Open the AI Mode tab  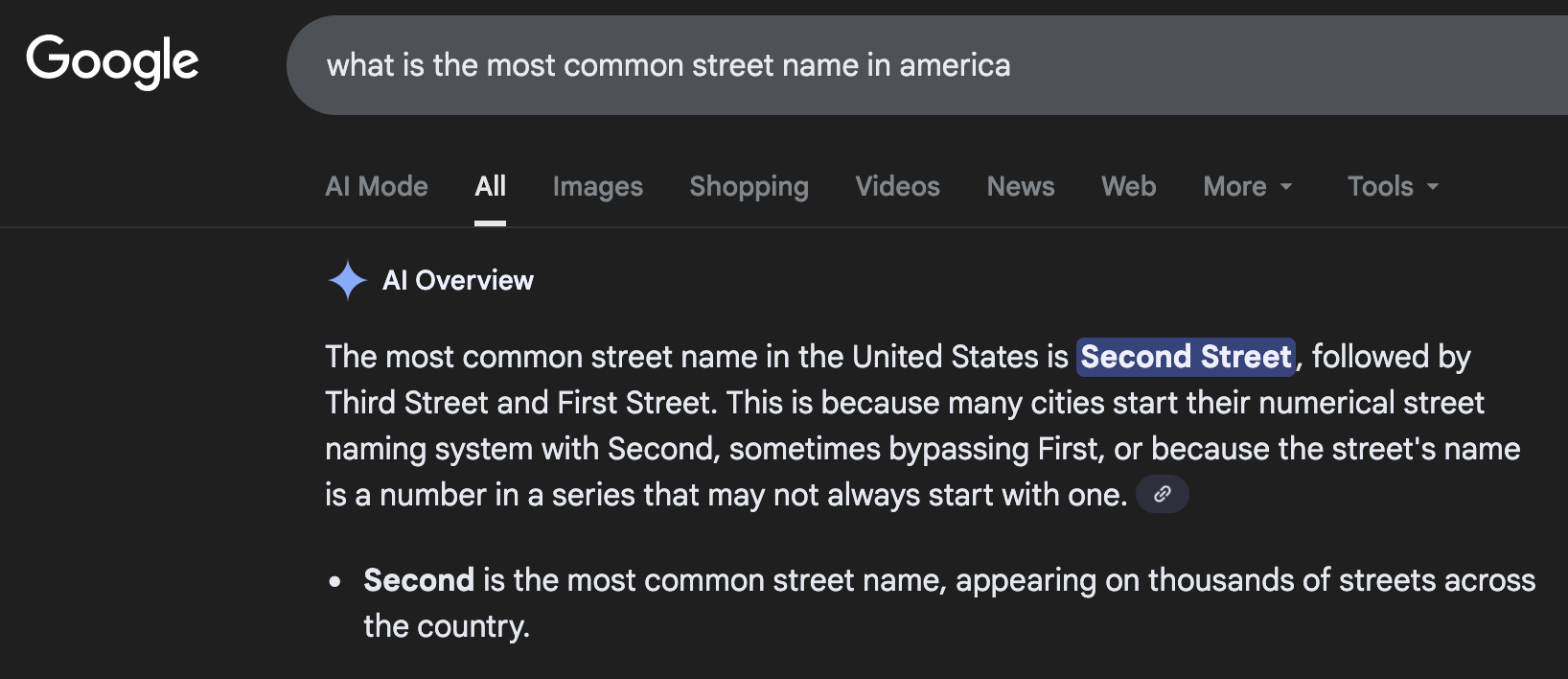pyautogui.click(x=376, y=186)
